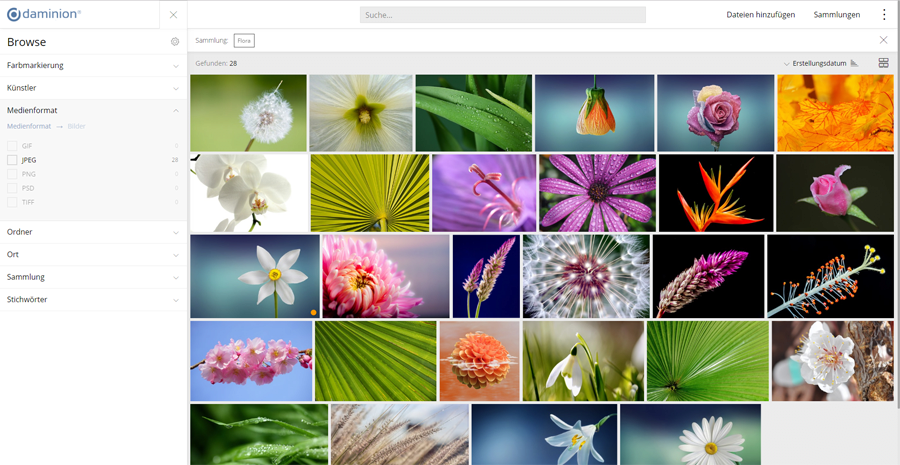Screen dimensions: 900x465
Task: Expand the Stichwörter section
Action: tap(93, 299)
